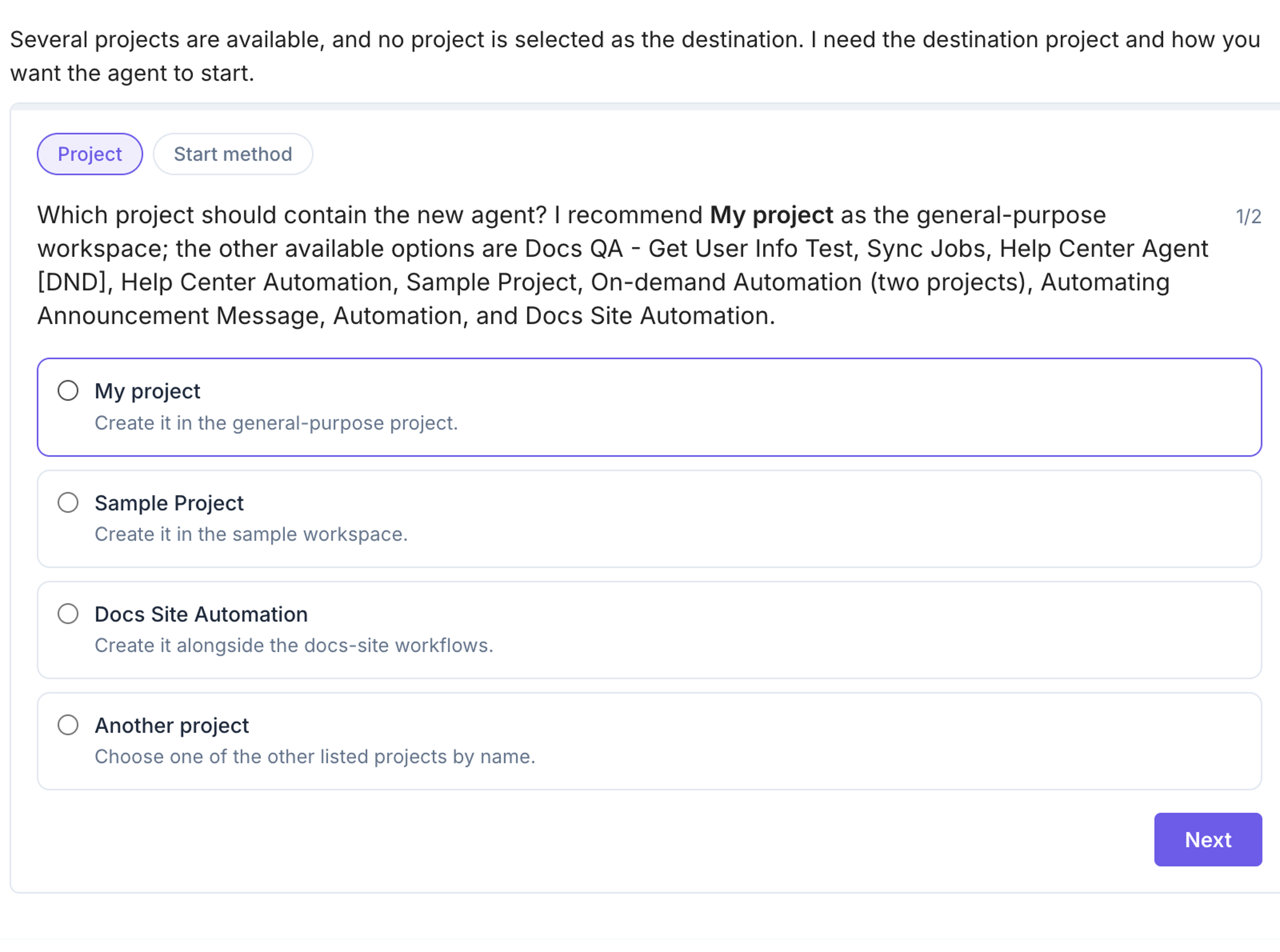The height and width of the screenshot is (952, 1280).
Task: Click the text 'Create it alongside the docs-site workflows.'
Action: [x=294, y=645]
